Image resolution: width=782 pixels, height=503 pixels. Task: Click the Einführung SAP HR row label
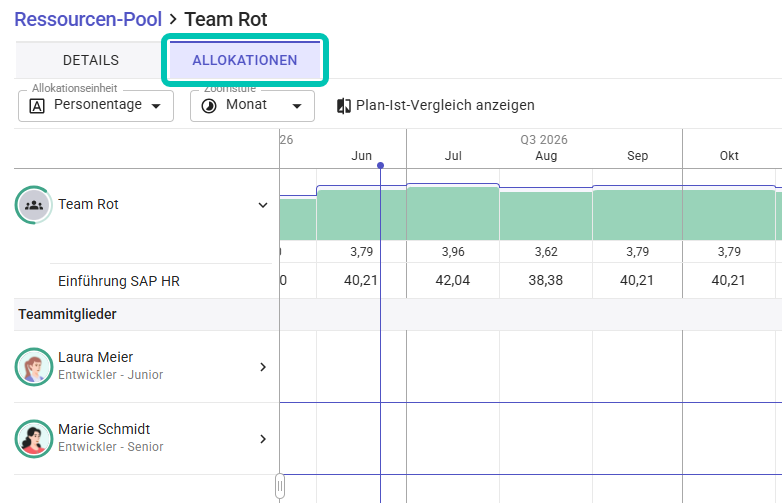pos(119,281)
